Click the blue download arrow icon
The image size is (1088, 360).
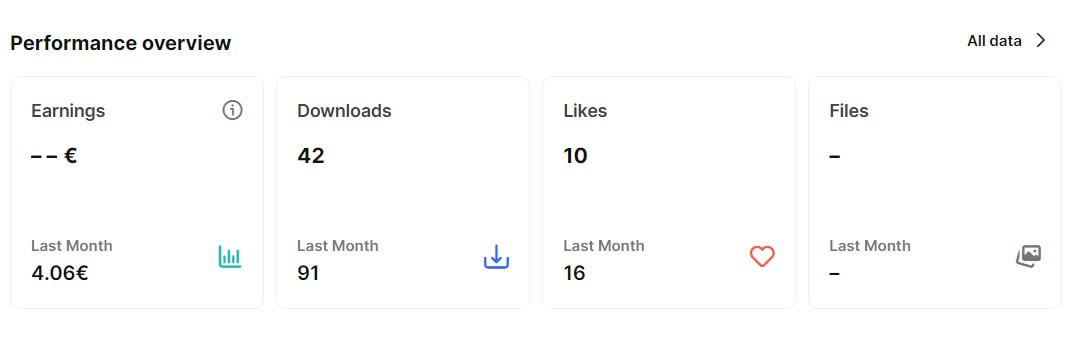point(496,257)
